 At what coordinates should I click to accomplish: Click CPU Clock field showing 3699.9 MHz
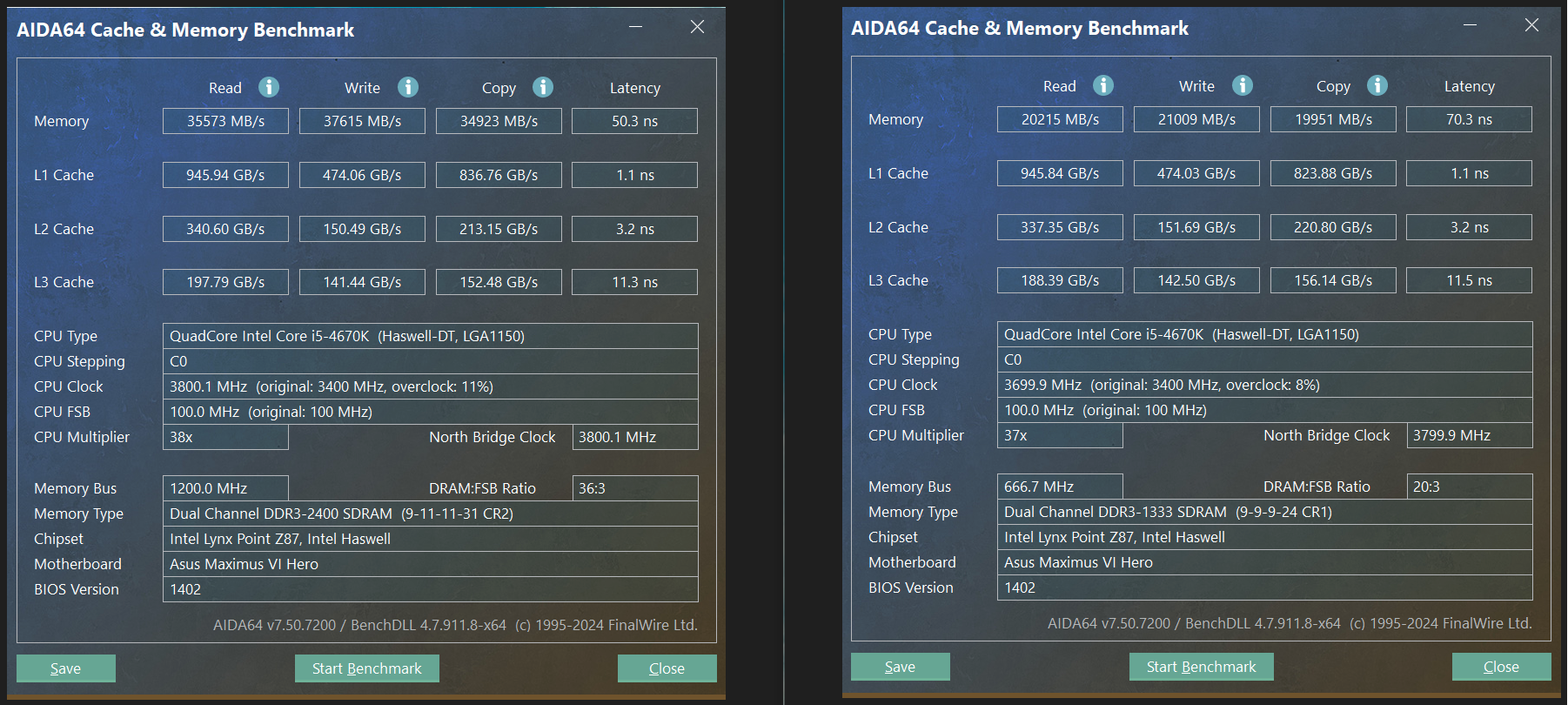[1264, 385]
